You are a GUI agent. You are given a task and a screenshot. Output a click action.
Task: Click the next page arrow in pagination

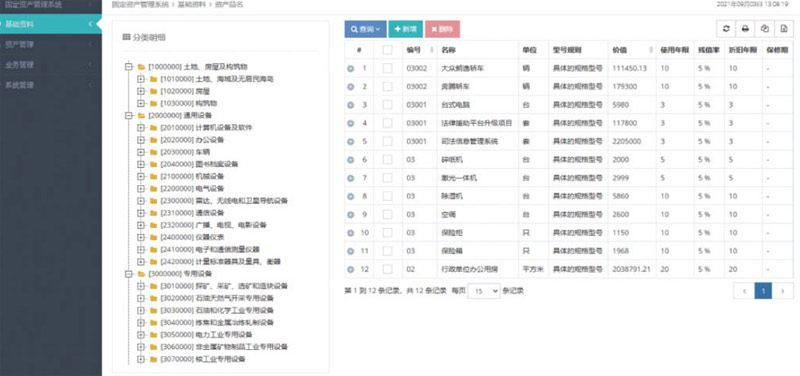tap(783, 291)
